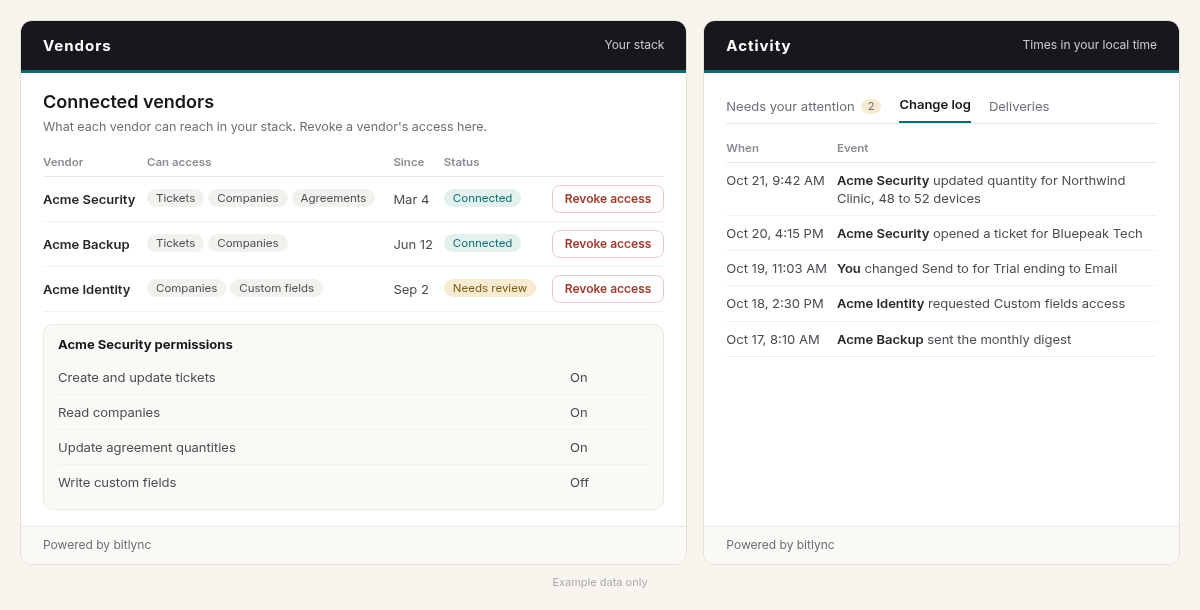Select the Acme Backup vendor name

[86, 244]
